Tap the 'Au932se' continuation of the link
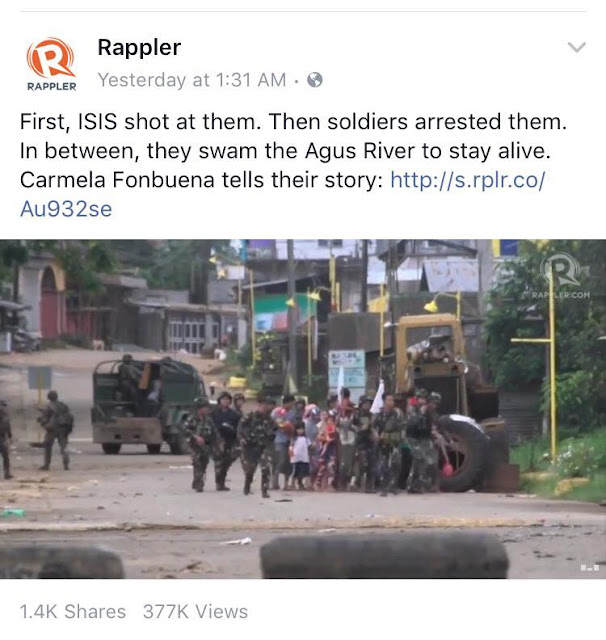The width and height of the screenshot is (606, 640). click(x=66, y=209)
